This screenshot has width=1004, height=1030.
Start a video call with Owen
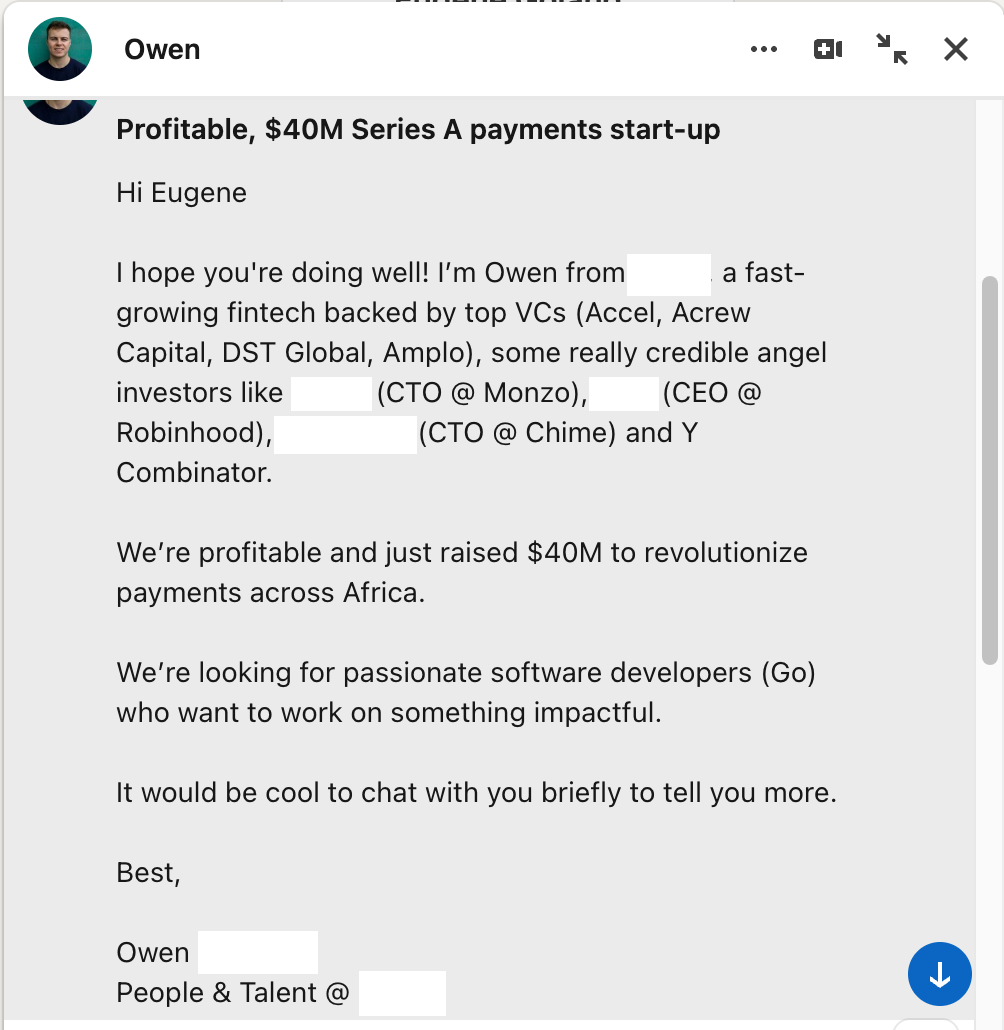pos(828,49)
